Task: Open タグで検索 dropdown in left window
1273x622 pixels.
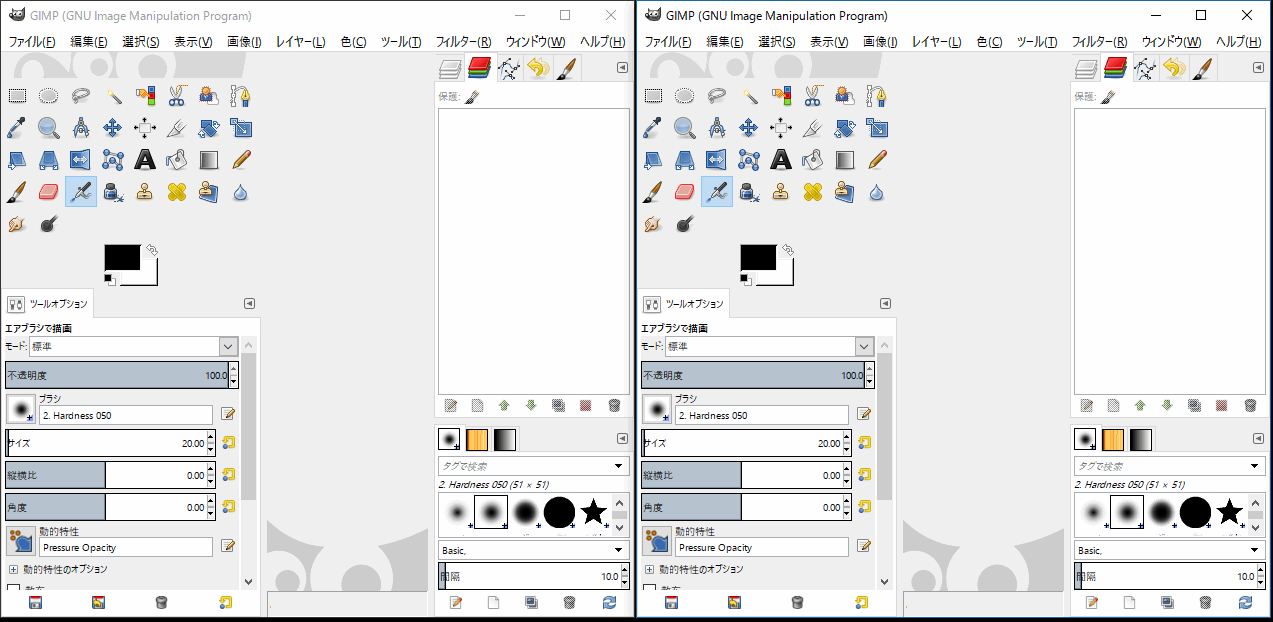Action: (618, 467)
